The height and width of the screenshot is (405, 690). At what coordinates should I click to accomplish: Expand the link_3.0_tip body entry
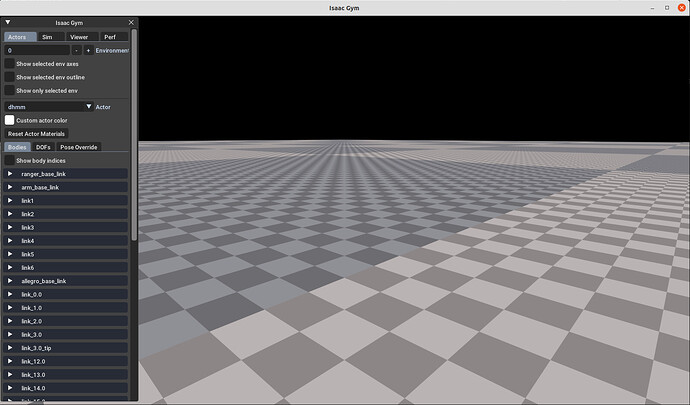(66, 348)
